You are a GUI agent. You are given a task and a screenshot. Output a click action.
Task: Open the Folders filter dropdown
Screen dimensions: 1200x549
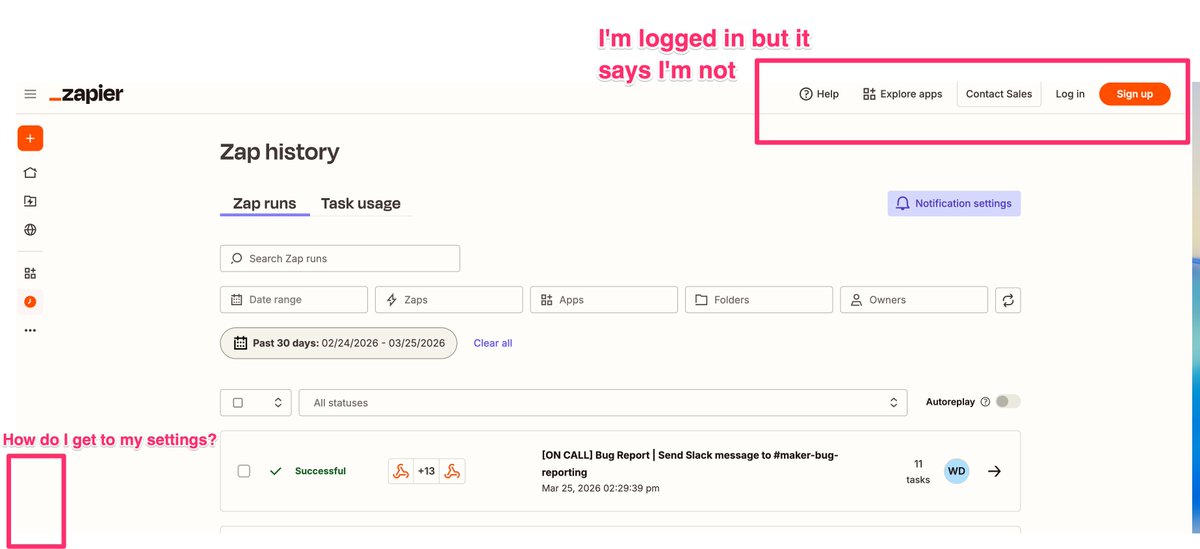coord(759,300)
